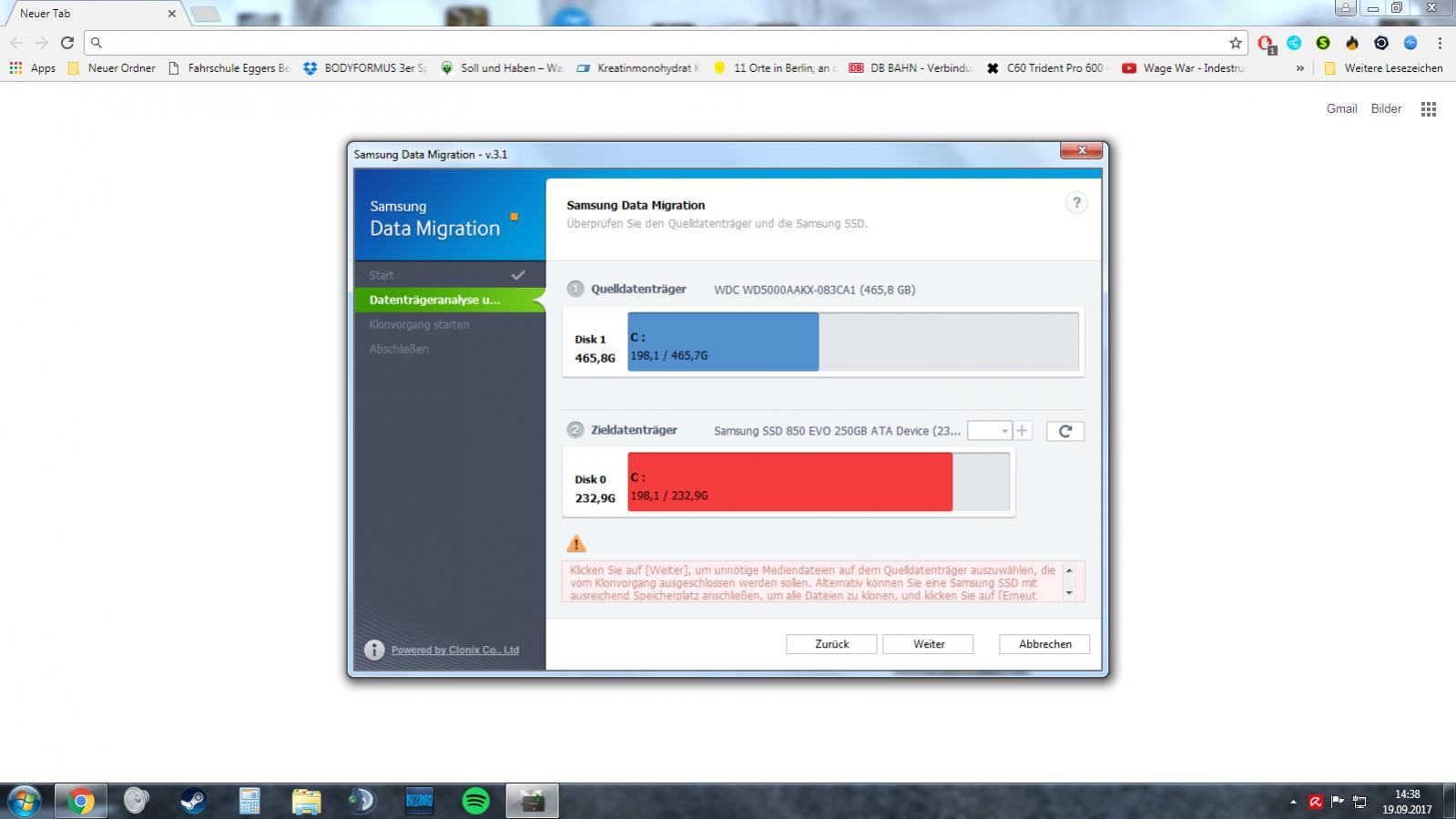Open Gmail link on new tab page
Viewport: 1456px width, 819px height.
coord(1341,108)
